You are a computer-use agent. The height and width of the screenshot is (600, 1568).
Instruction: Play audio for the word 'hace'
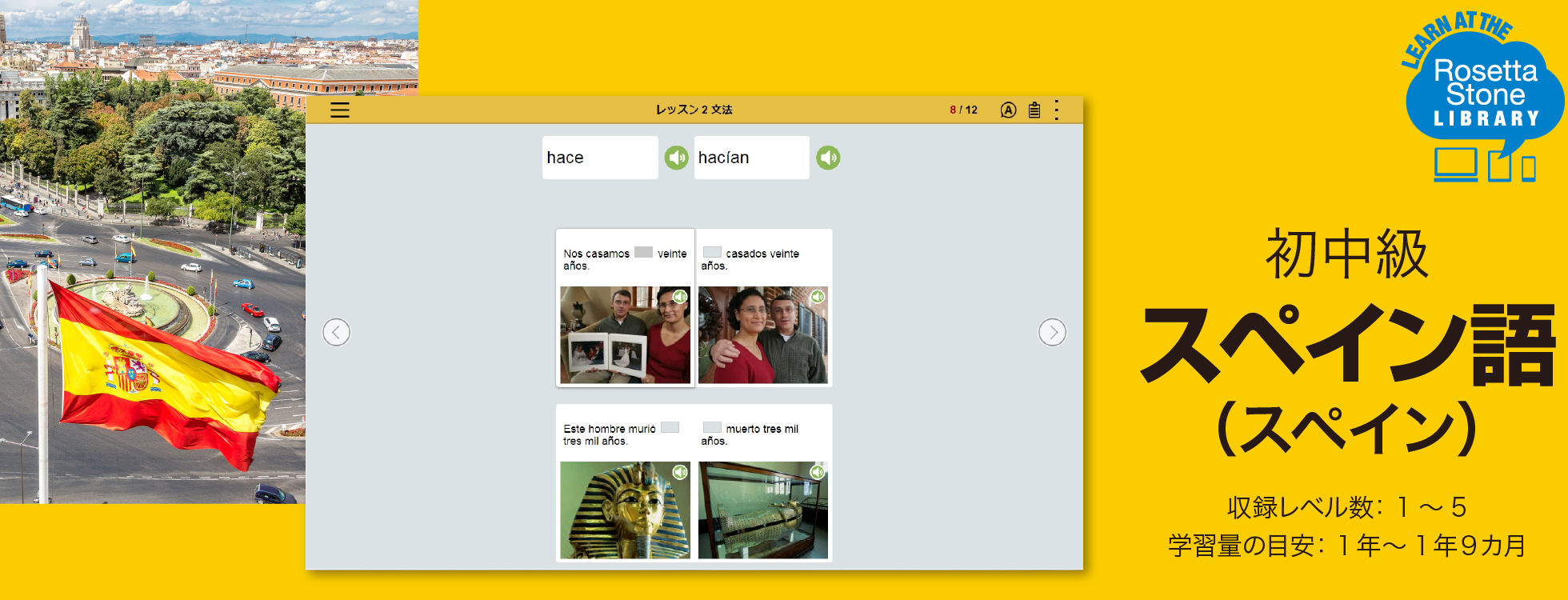[677, 158]
